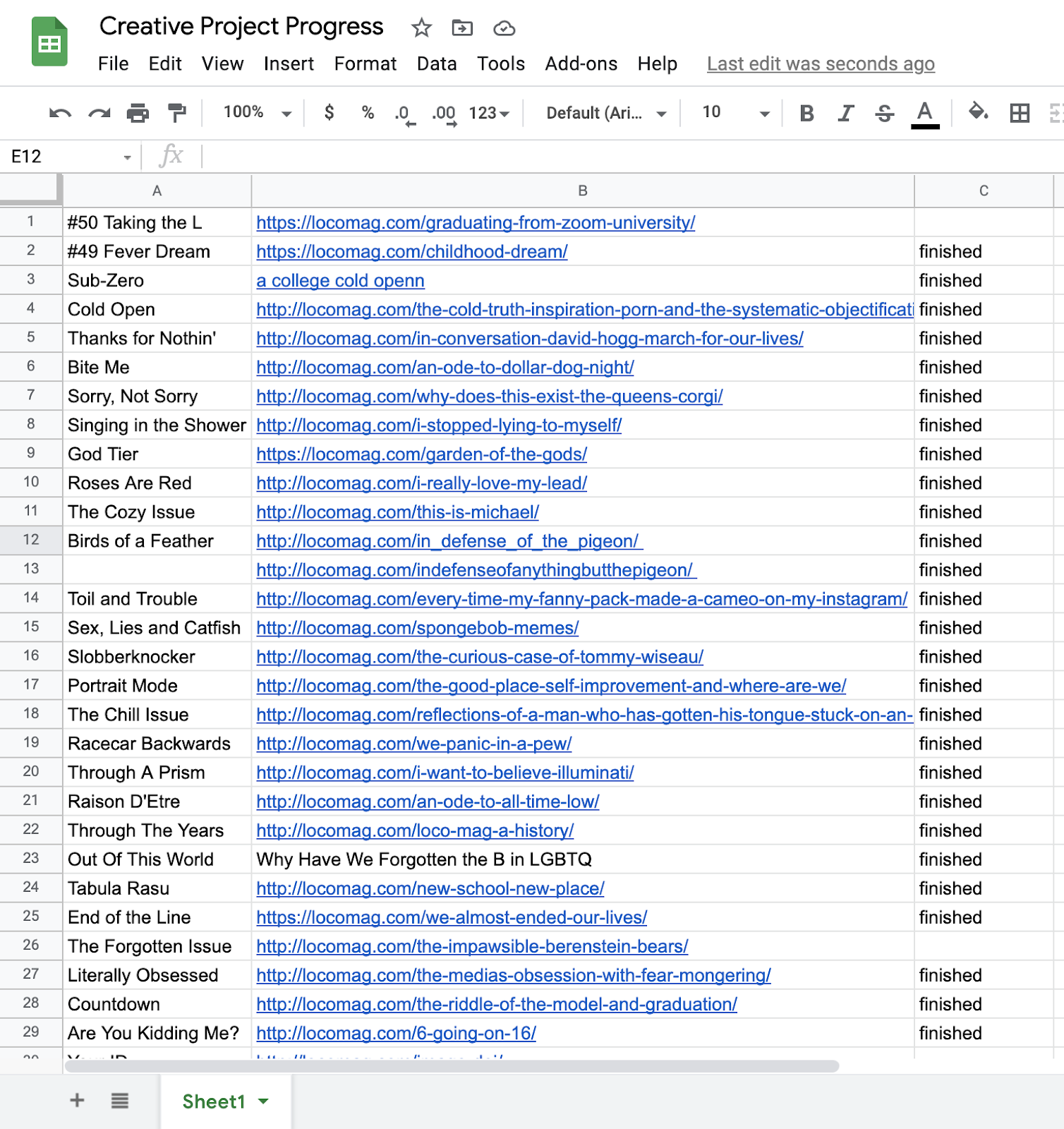Select column A header
Image resolution: width=1064 pixels, height=1129 pixels.
[x=157, y=191]
